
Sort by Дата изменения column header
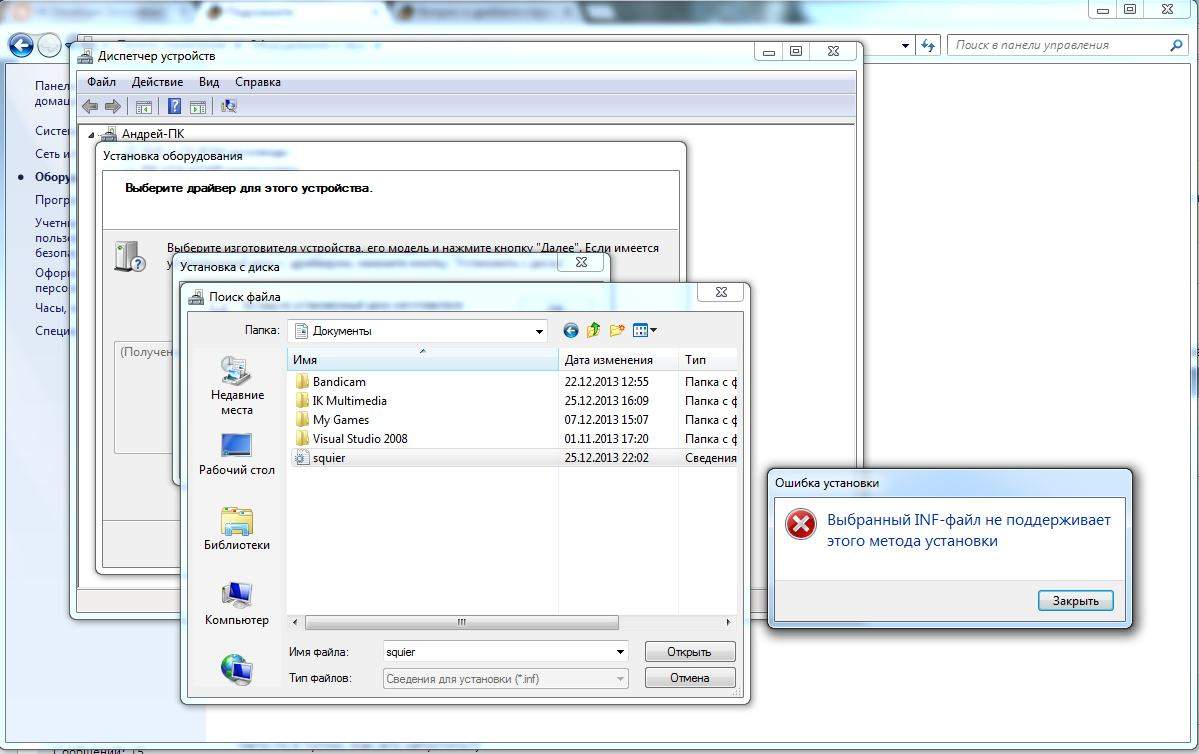tap(619, 359)
